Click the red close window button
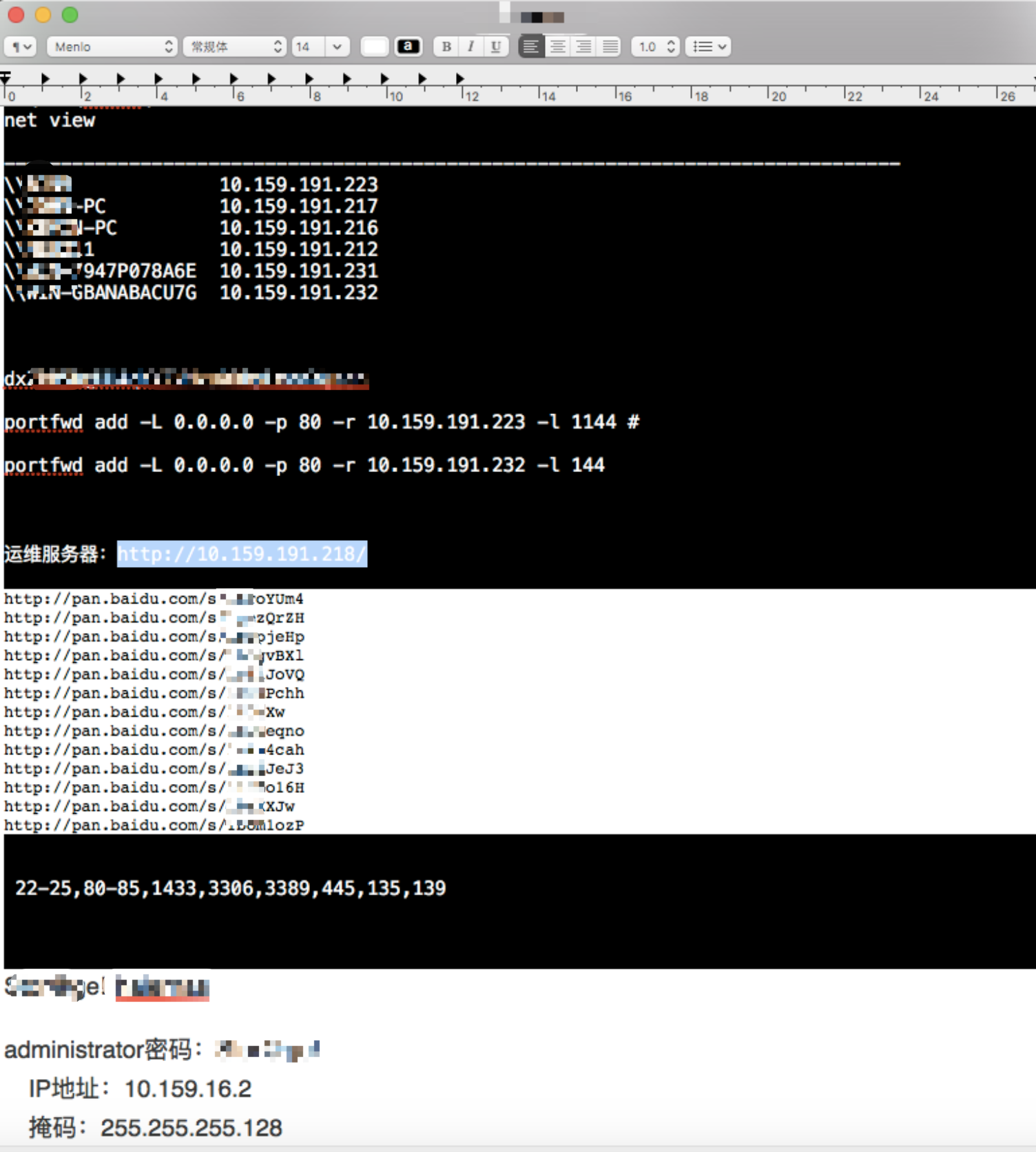Screen dimensions: 1036x1152 [x=15, y=15]
